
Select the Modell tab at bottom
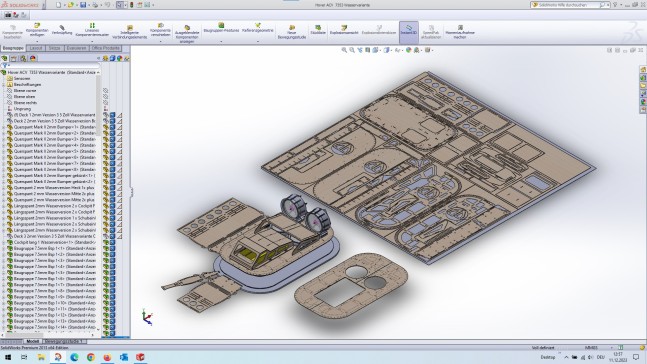click(33, 341)
